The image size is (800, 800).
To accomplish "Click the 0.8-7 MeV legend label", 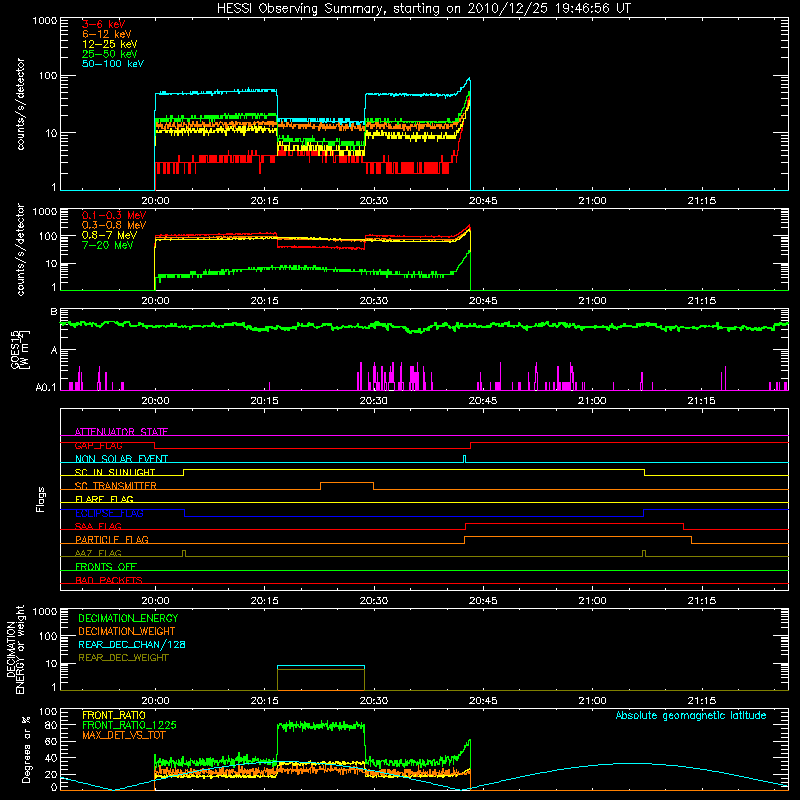I will [x=110, y=235].
